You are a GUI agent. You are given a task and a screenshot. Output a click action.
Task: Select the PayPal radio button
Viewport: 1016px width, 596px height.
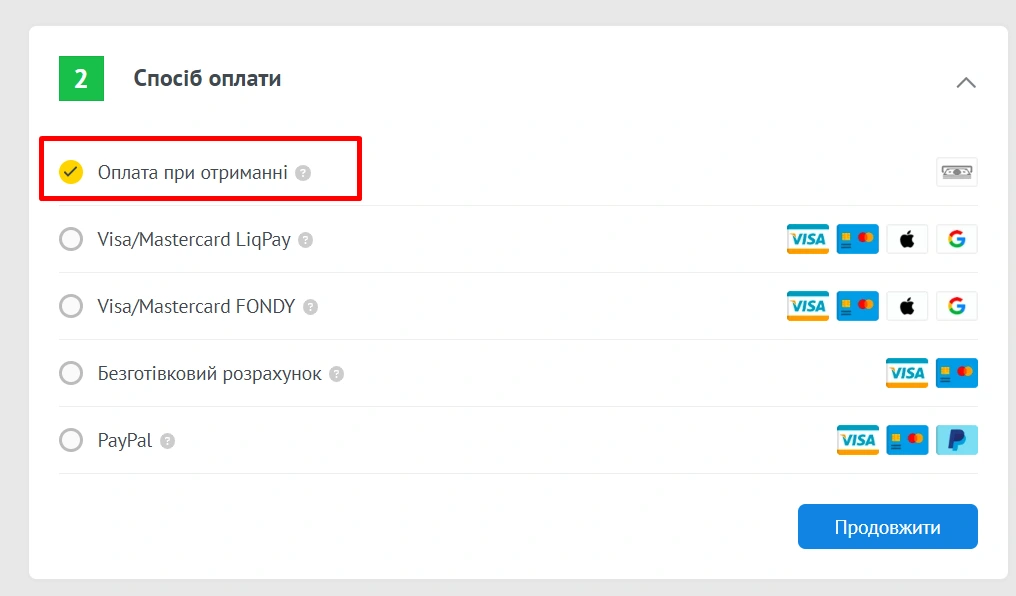[71, 440]
